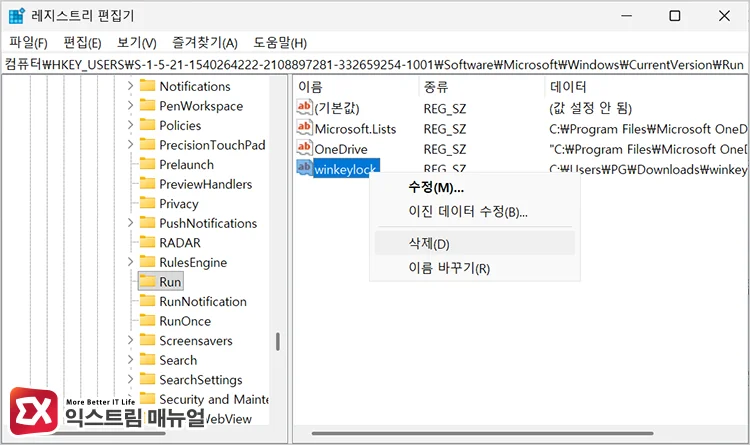Click the RunNotification folder icon

point(147,301)
